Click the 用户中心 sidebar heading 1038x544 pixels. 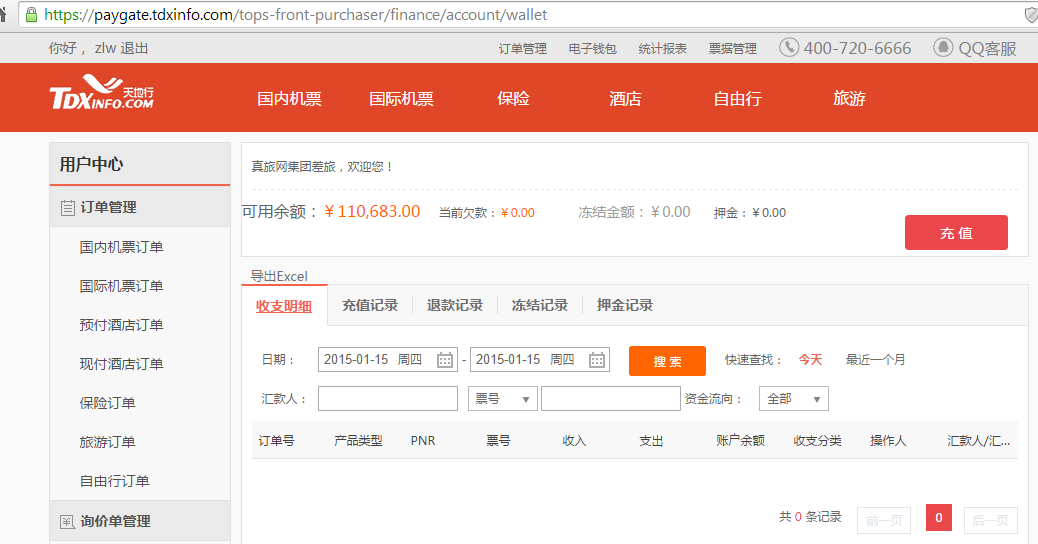coord(91,164)
